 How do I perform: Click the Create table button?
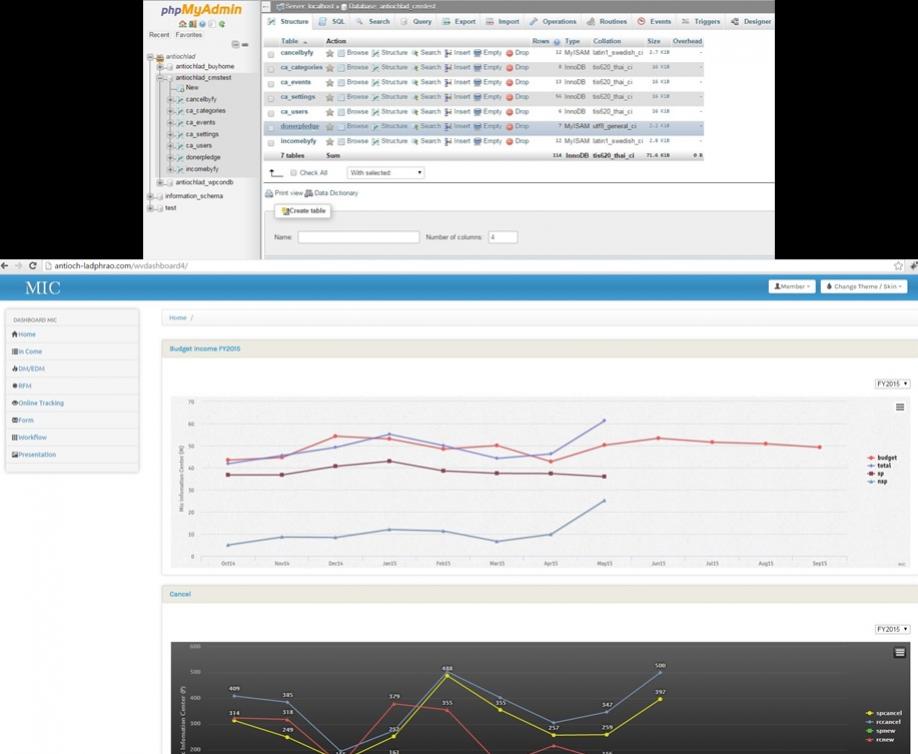click(303, 211)
